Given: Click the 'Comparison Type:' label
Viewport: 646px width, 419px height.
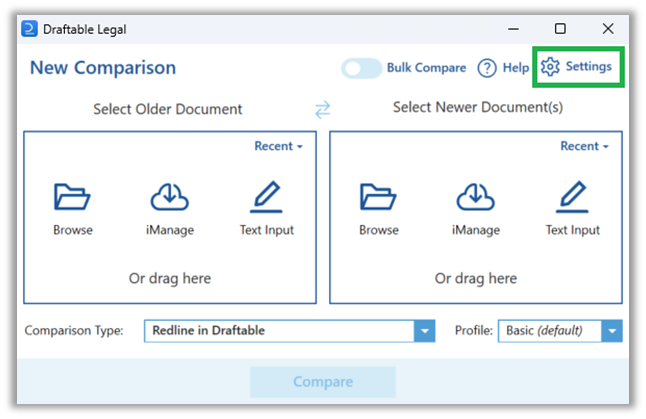Looking at the screenshot, I should [x=74, y=330].
